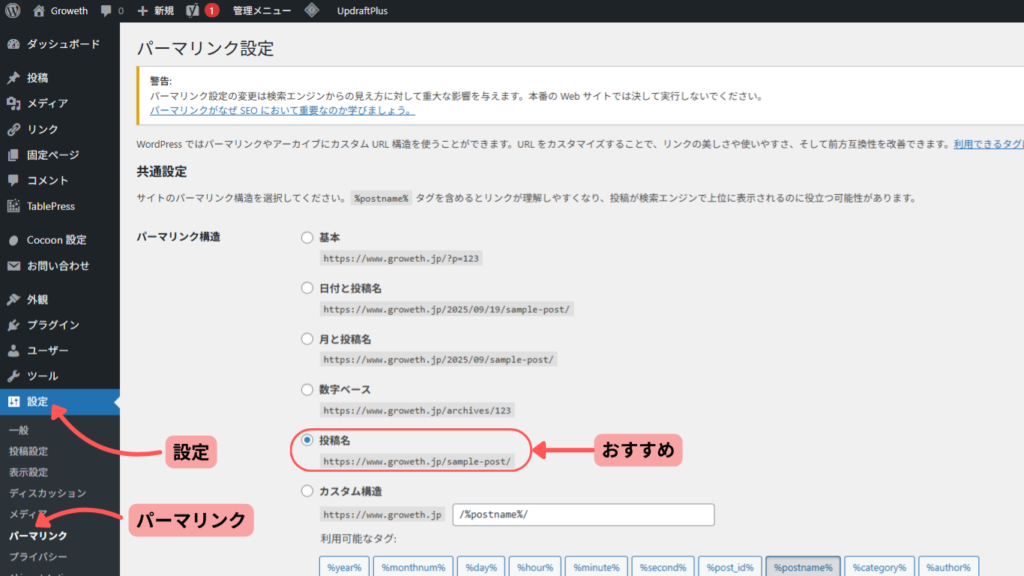The width and height of the screenshot is (1024, 576).
Task: Select the 基本 permalink radio button
Action: tap(307, 238)
